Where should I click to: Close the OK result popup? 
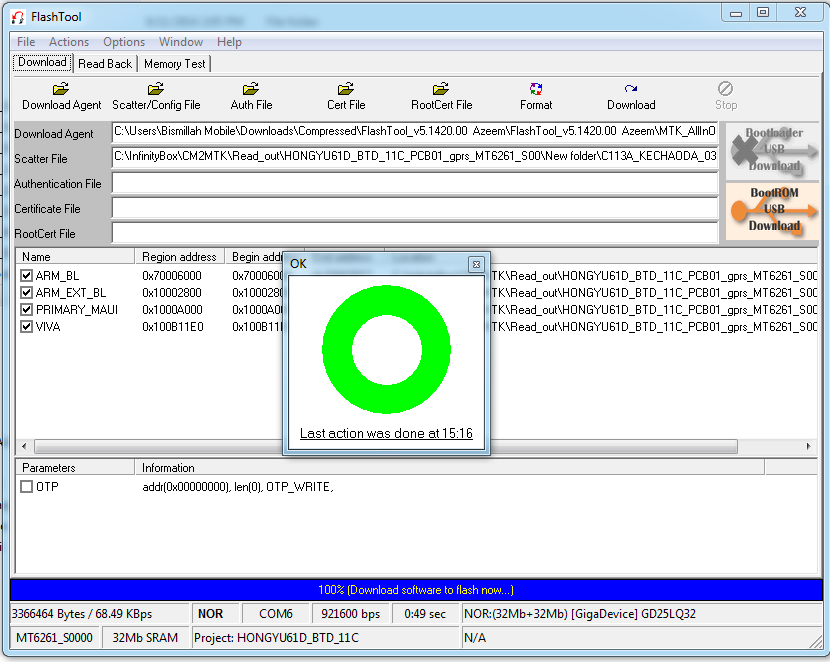476,264
